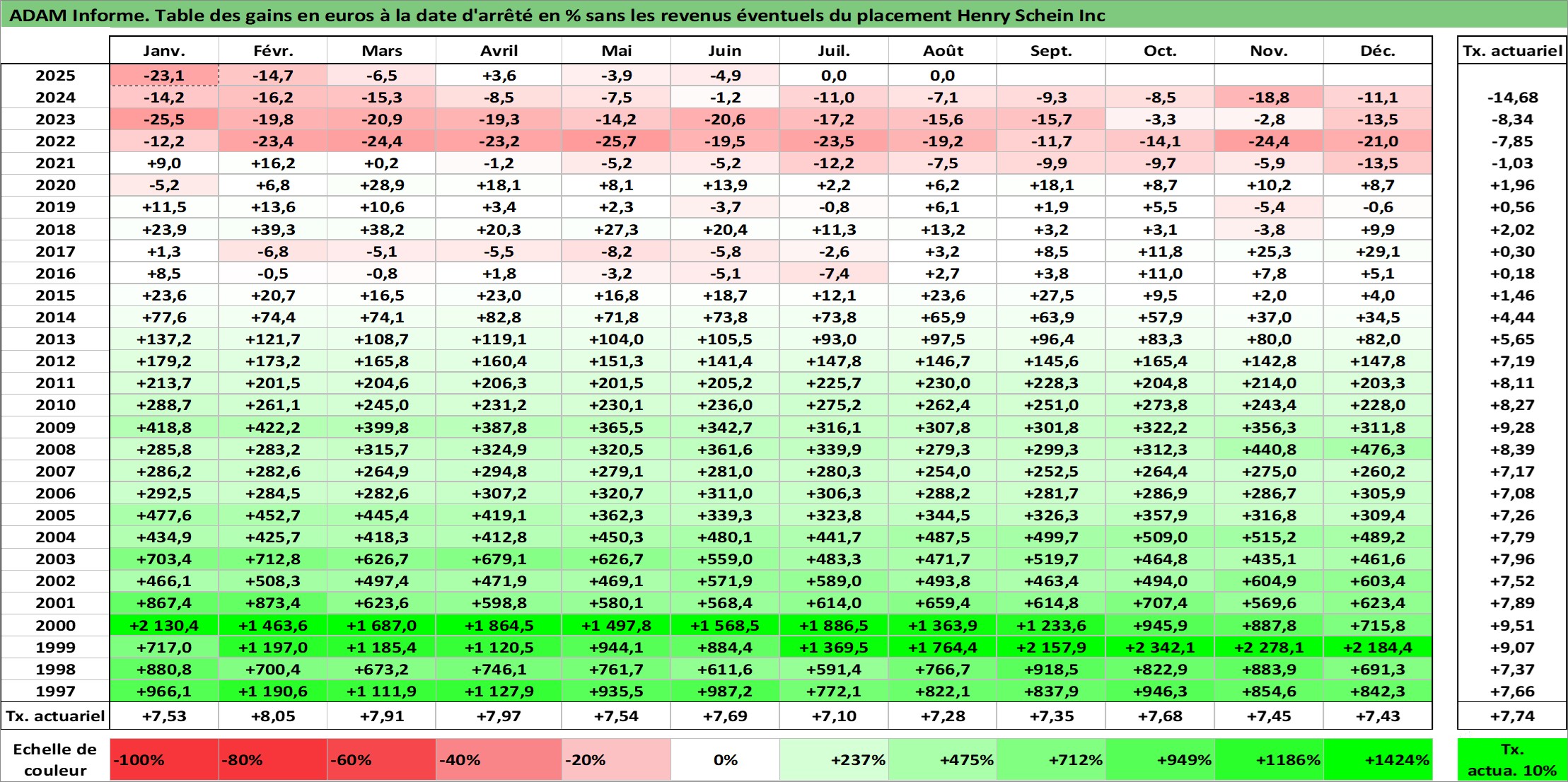Click the -100% red color scale swatch
This screenshot has width=1568, height=782.
click(164, 760)
